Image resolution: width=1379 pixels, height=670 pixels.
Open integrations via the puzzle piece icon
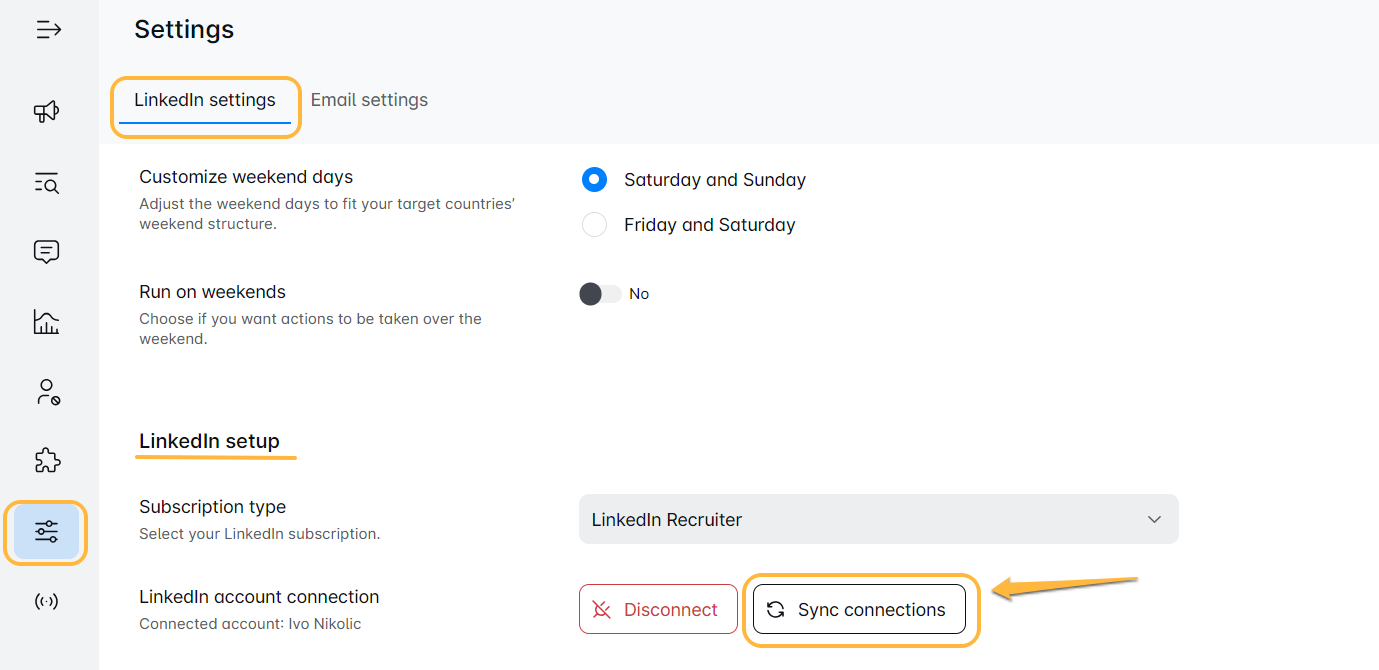[x=47, y=460]
